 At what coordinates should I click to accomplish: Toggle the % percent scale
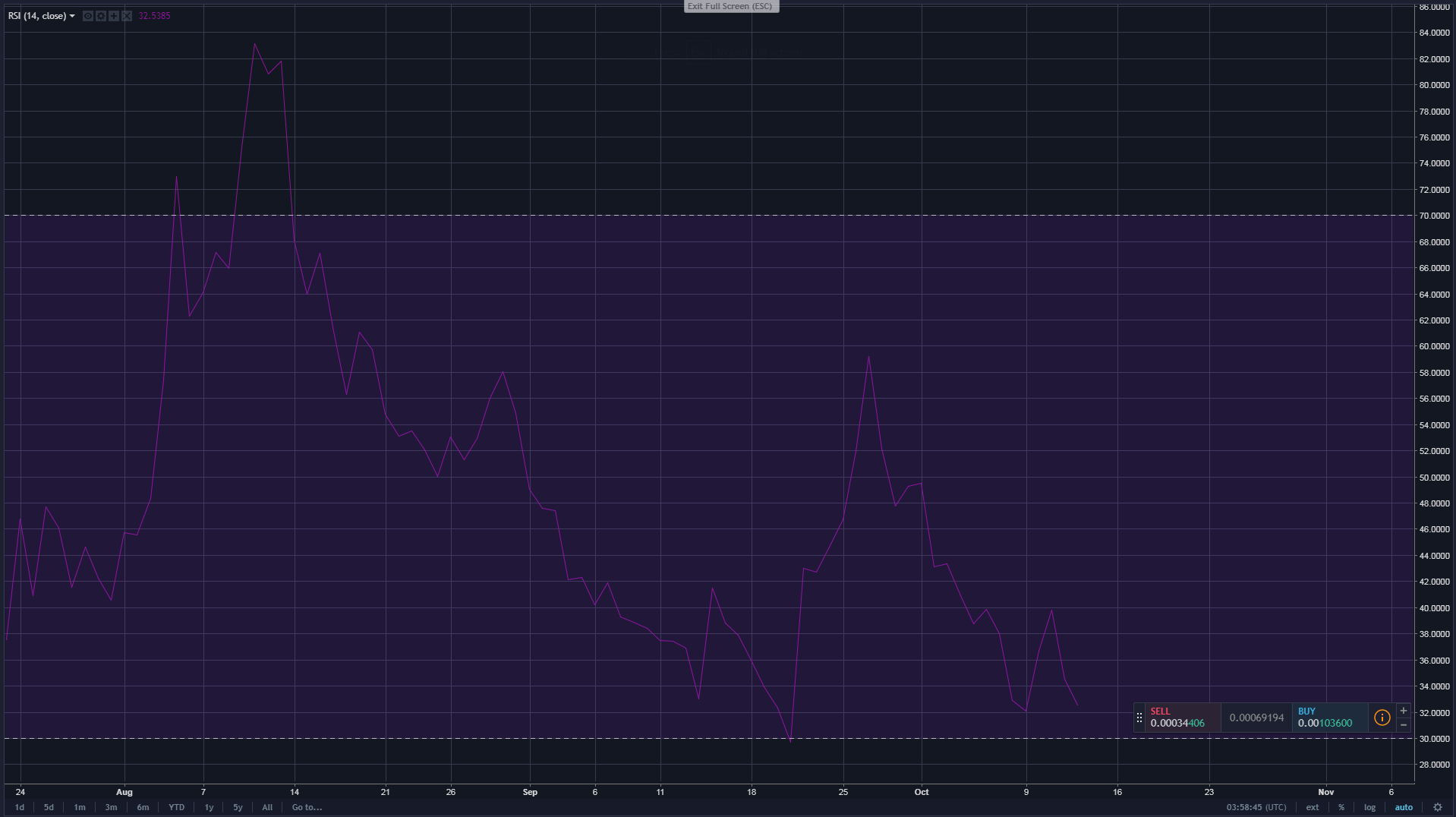coord(1341,807)
